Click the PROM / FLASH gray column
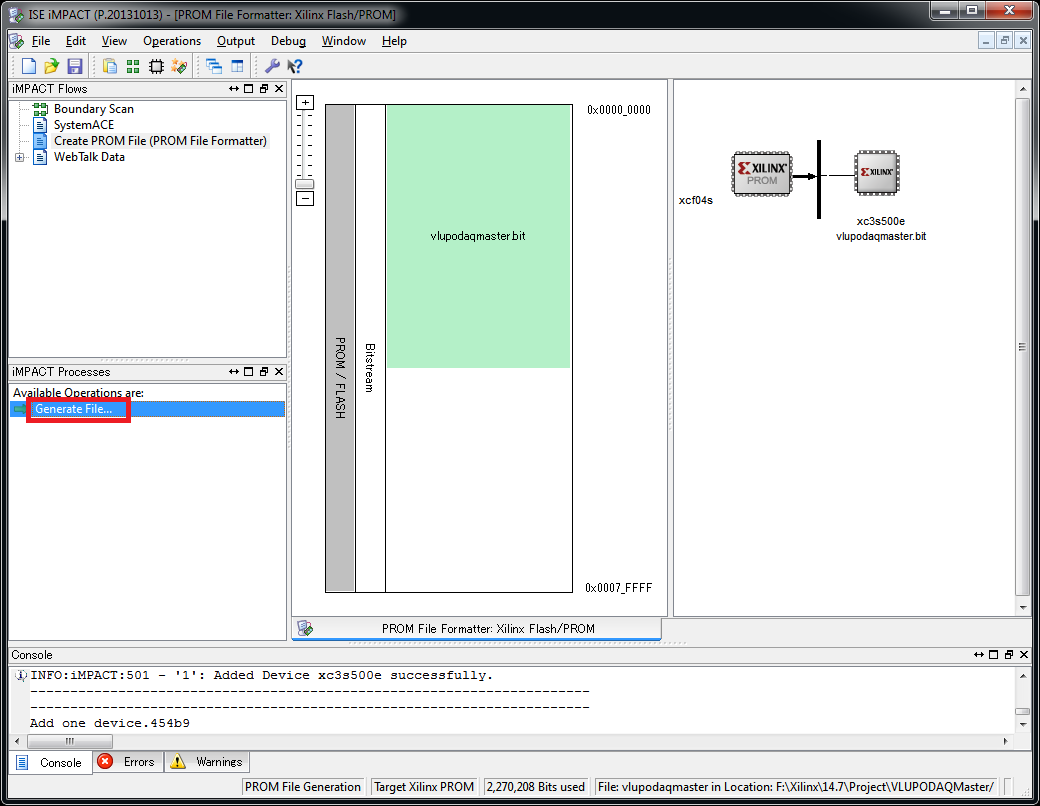The image size is (1040, 806). coord(340,348)
